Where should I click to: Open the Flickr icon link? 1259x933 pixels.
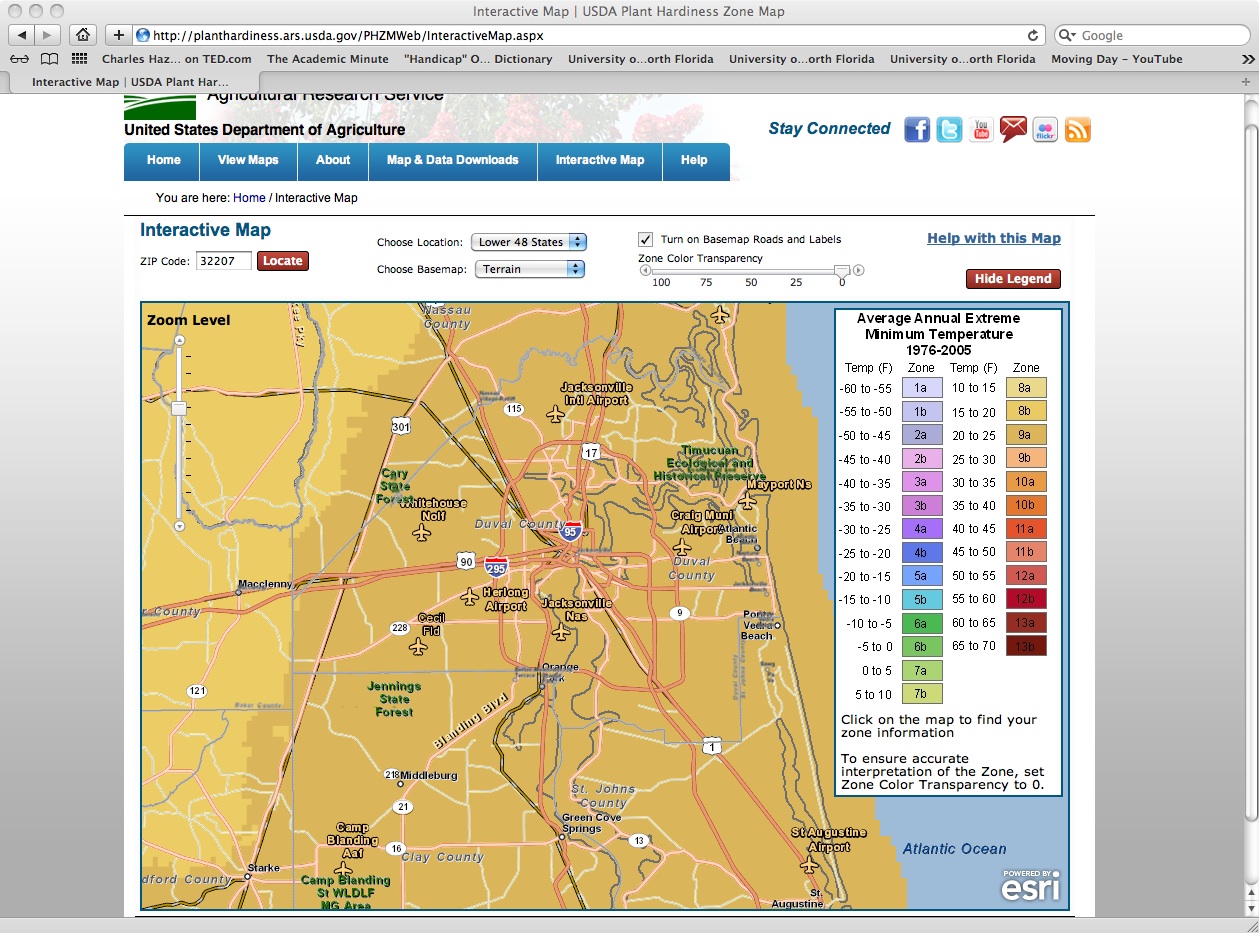pyautogui.click(x=1045, y=130)
